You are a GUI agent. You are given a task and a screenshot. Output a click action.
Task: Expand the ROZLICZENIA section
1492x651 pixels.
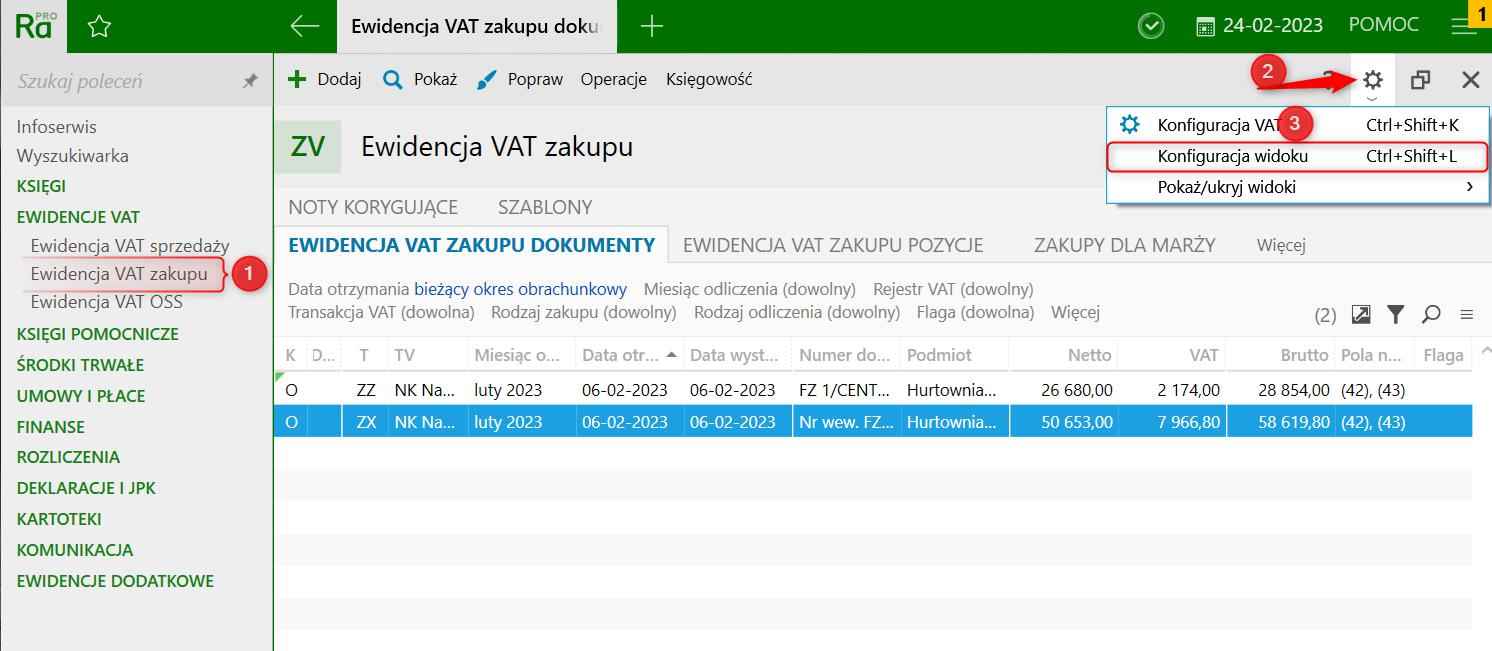click(68, 457)
